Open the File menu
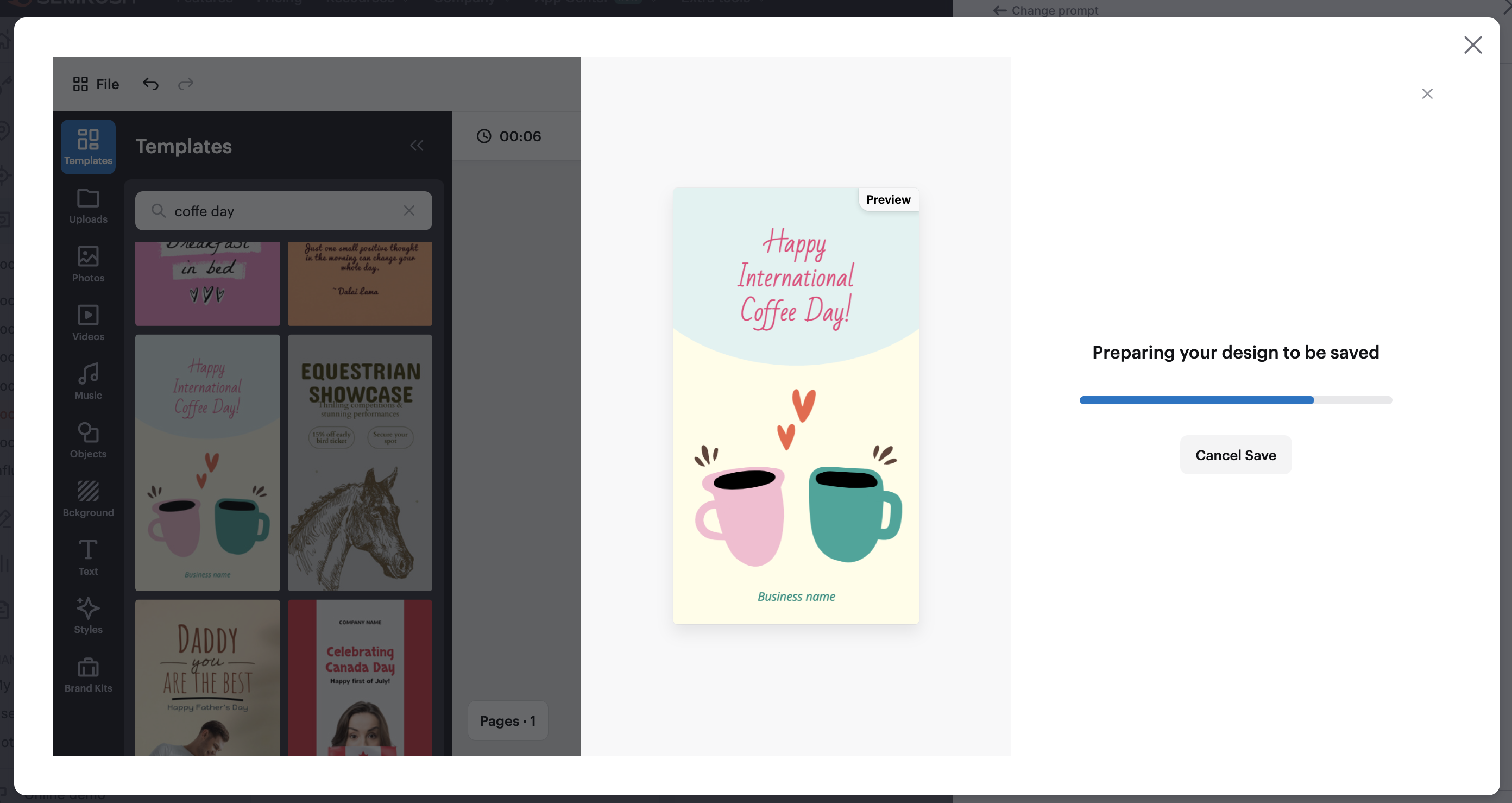1512x803 pixels. point(96,84)
